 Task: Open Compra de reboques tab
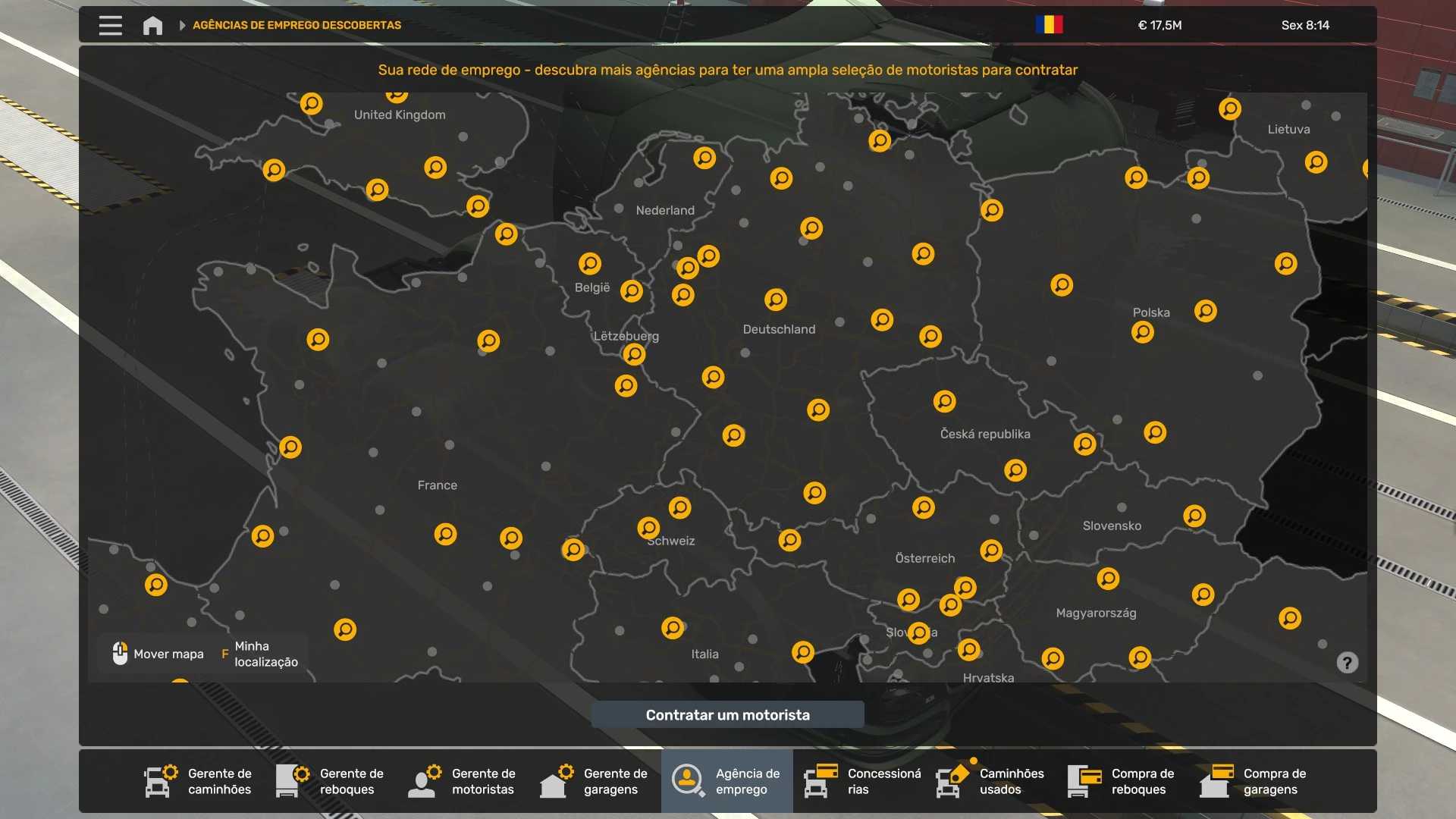[x=1122, y=781]
